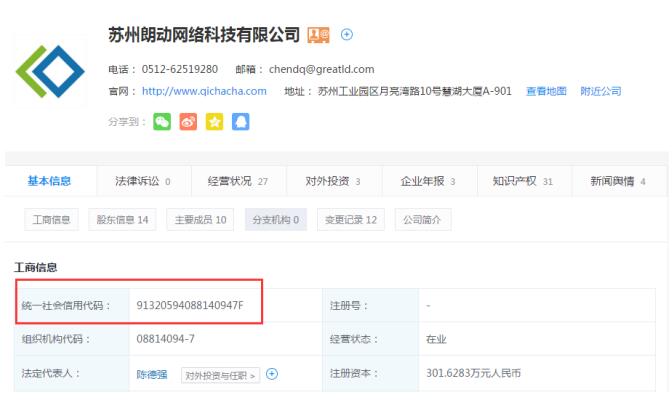Open the 企业年报 tab
Image resolution: width=672 pixels, height=400 pixels.
click(427, 181)
